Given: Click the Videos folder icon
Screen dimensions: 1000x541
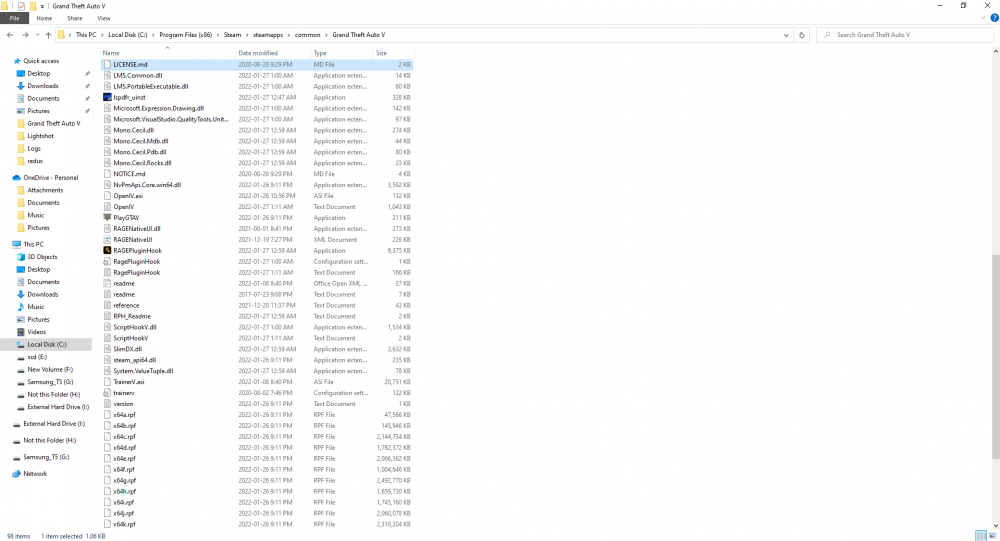Looking at the screenshot, I should [21, 332].
